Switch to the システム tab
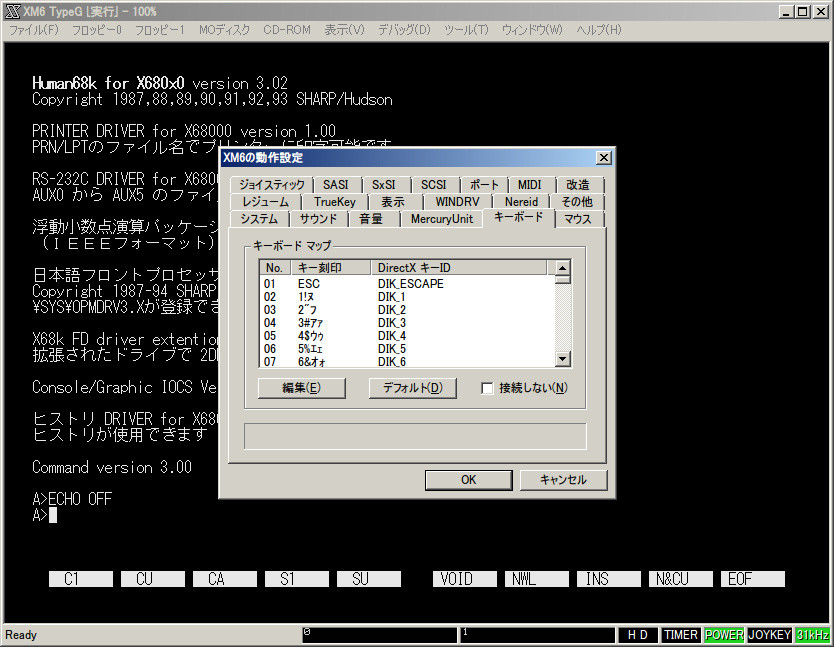This screenshot has height=647, width=834. tap(259, 219)
